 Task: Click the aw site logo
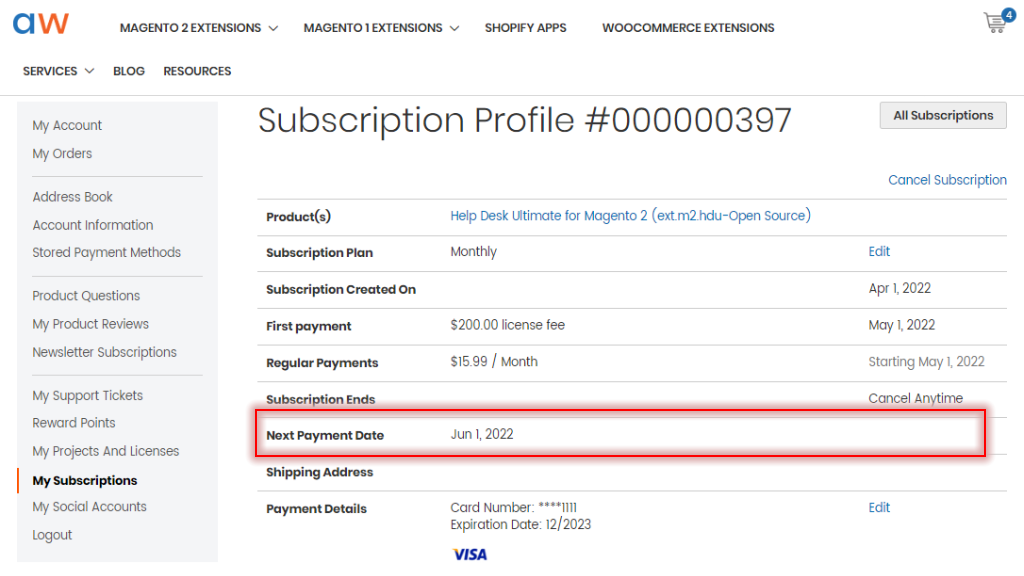tap(40, 24)
